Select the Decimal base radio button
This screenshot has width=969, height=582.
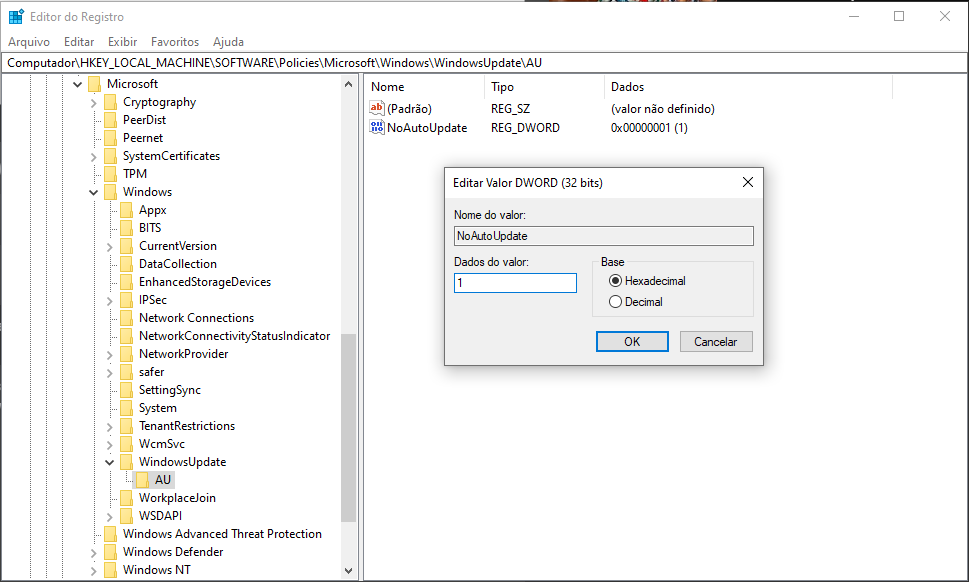[x=615, y=301]
